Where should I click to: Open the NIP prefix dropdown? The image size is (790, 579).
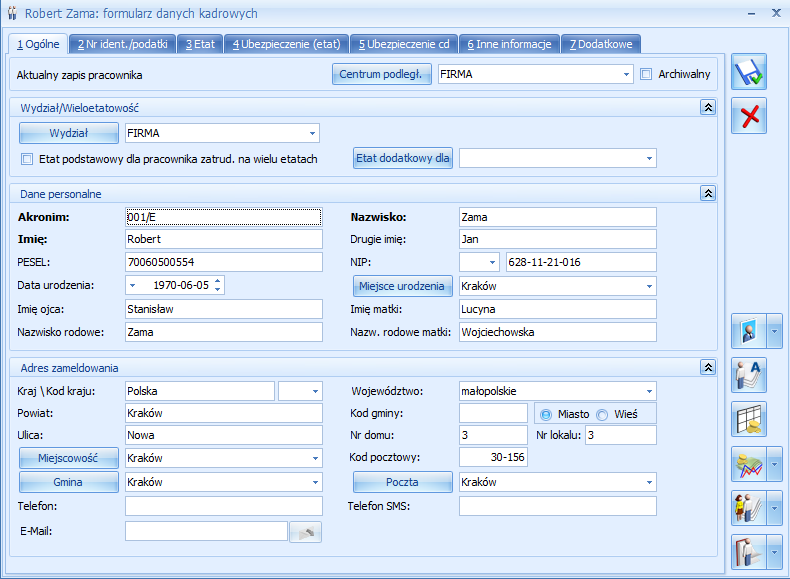(x=492, y=262)
